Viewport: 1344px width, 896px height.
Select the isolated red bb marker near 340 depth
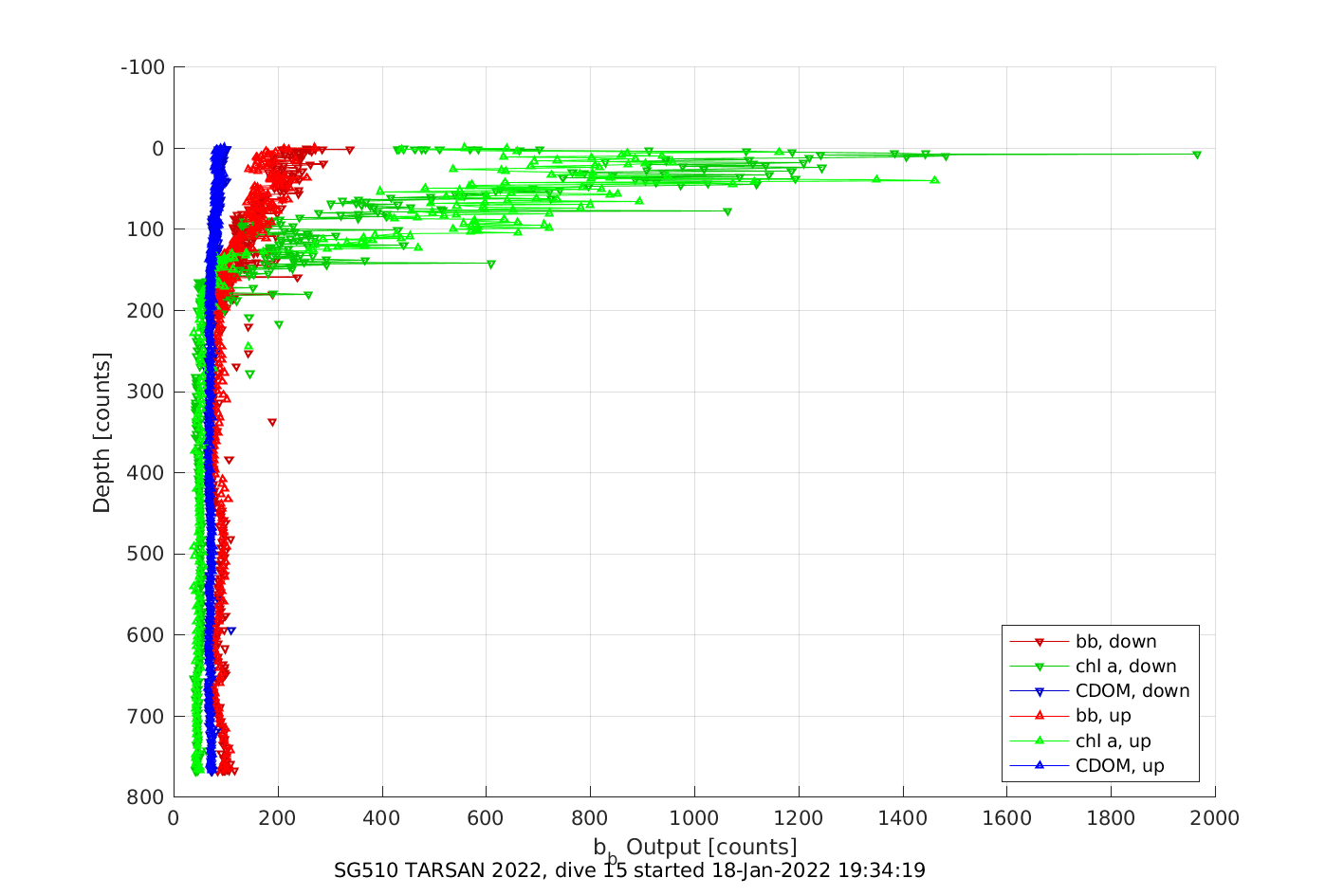pyautogui.click(x=272, y=422)
